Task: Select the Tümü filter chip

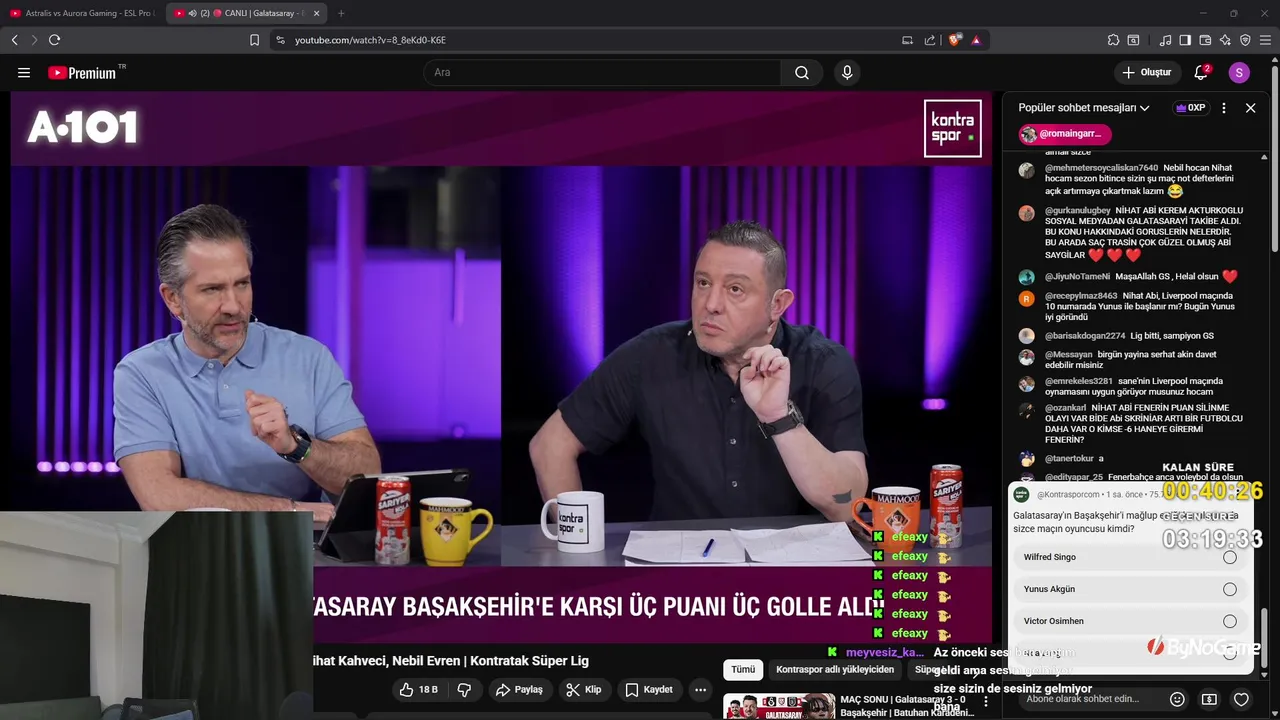Action: pos(743,670)
